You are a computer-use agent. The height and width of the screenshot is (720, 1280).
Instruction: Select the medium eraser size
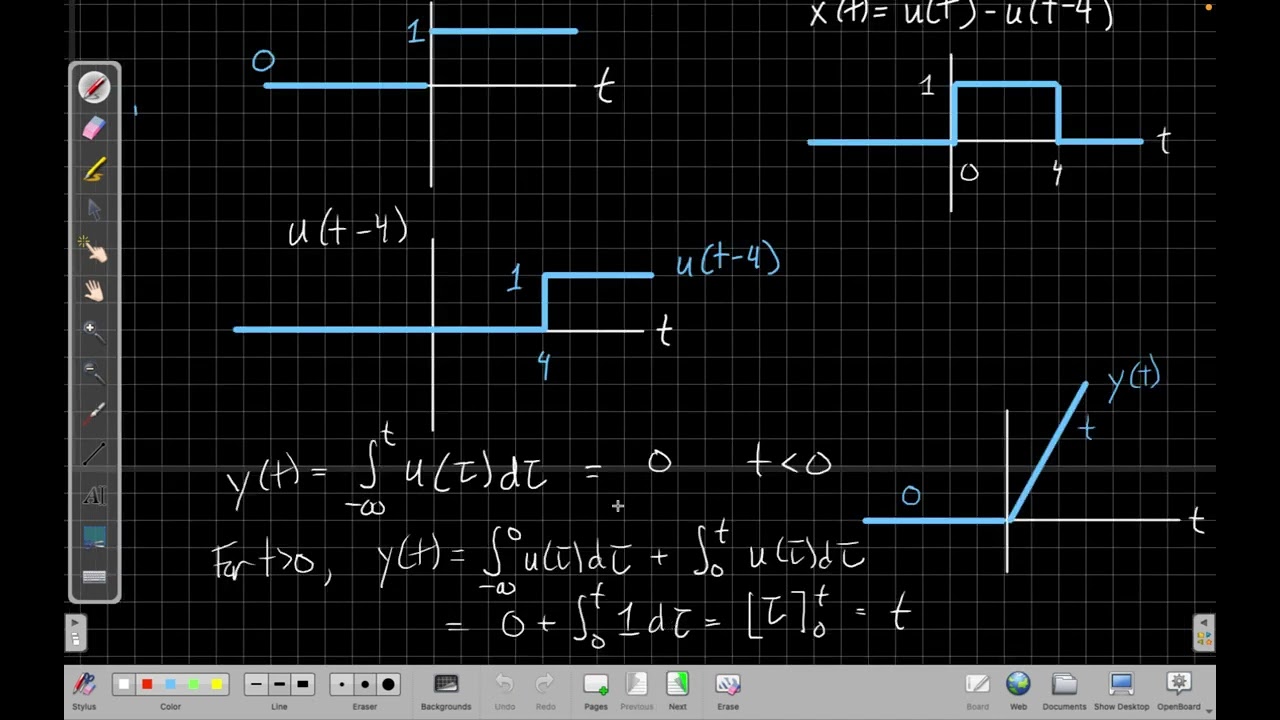[365, 684]
